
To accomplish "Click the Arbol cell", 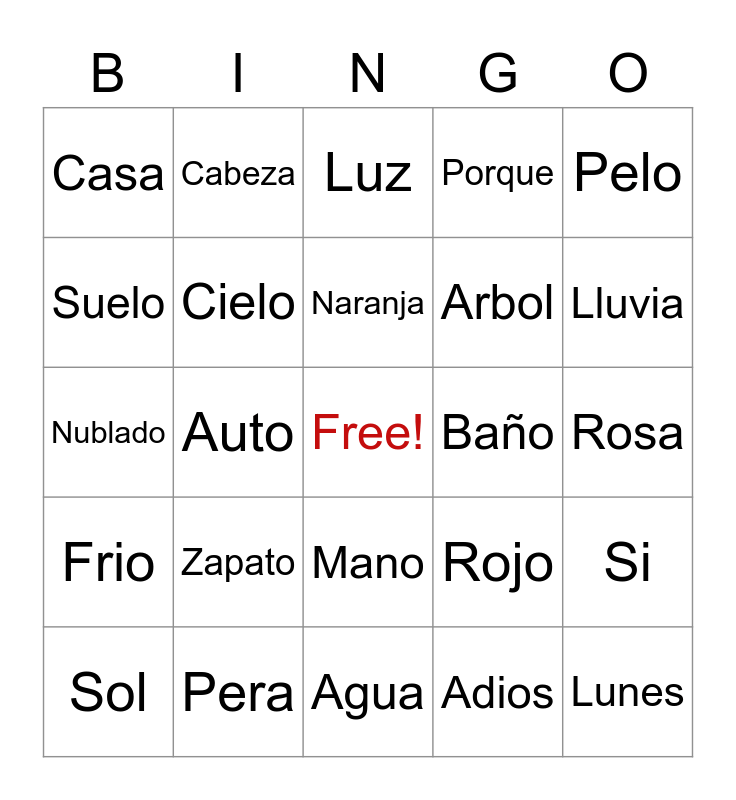I will pyautogui.click(x=498, y=302).
